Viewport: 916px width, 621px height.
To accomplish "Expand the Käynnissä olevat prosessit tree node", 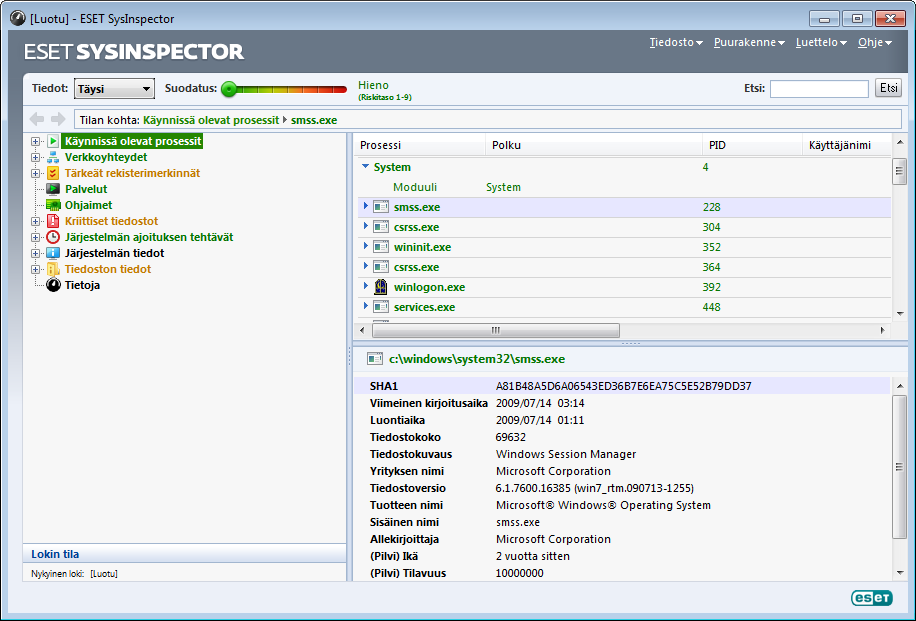I will click(36, 141).
